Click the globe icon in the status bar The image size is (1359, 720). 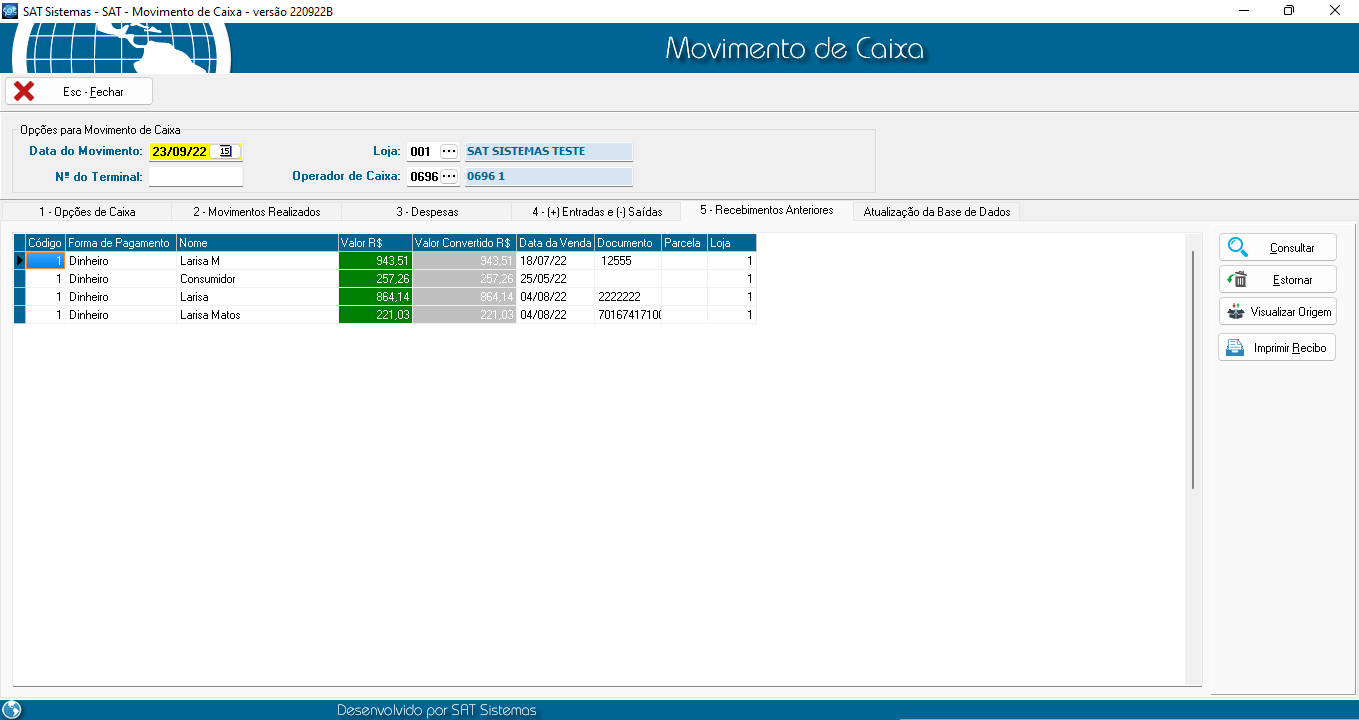point(12,710)
